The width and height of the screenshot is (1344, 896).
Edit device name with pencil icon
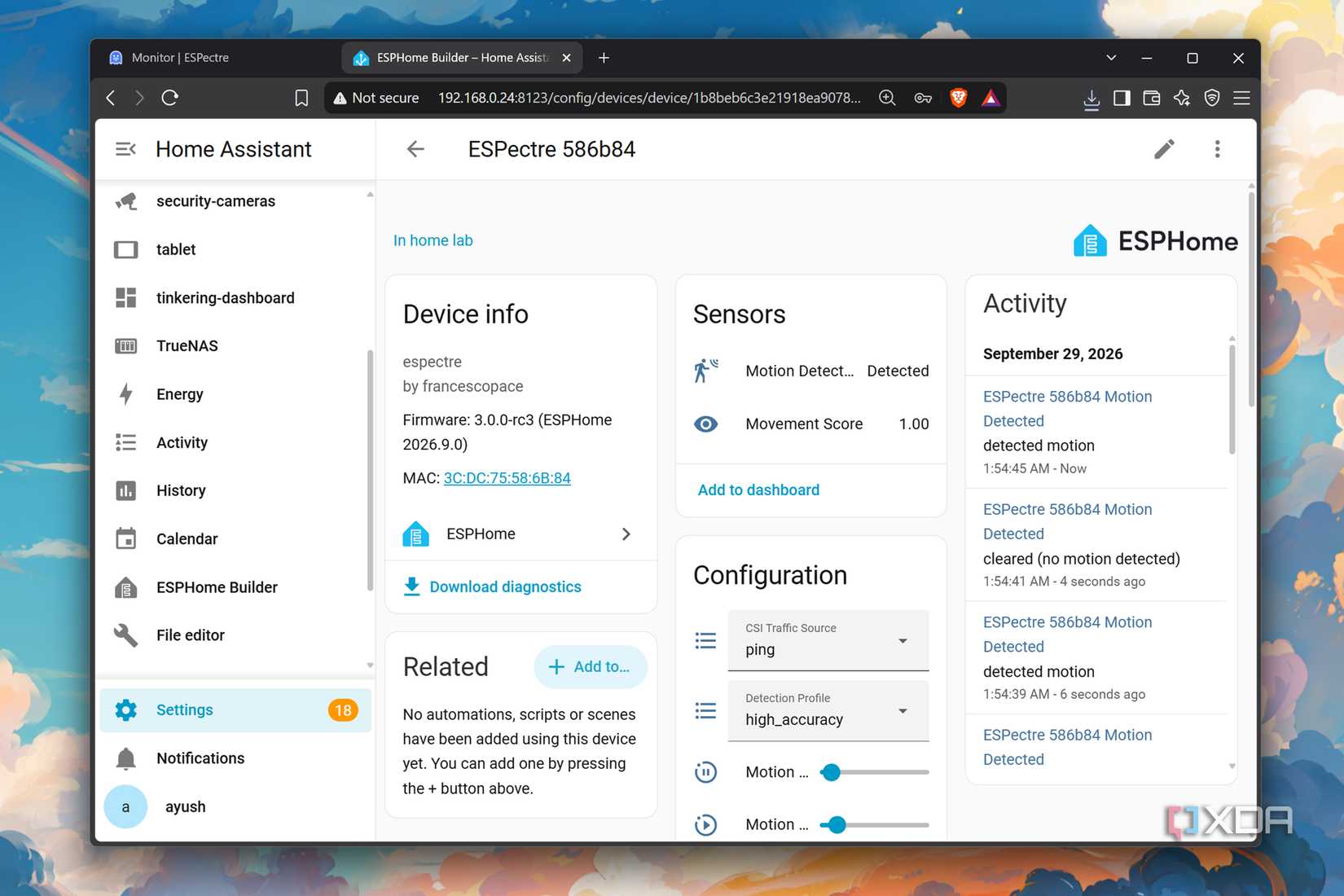(x=1164, y=149)
